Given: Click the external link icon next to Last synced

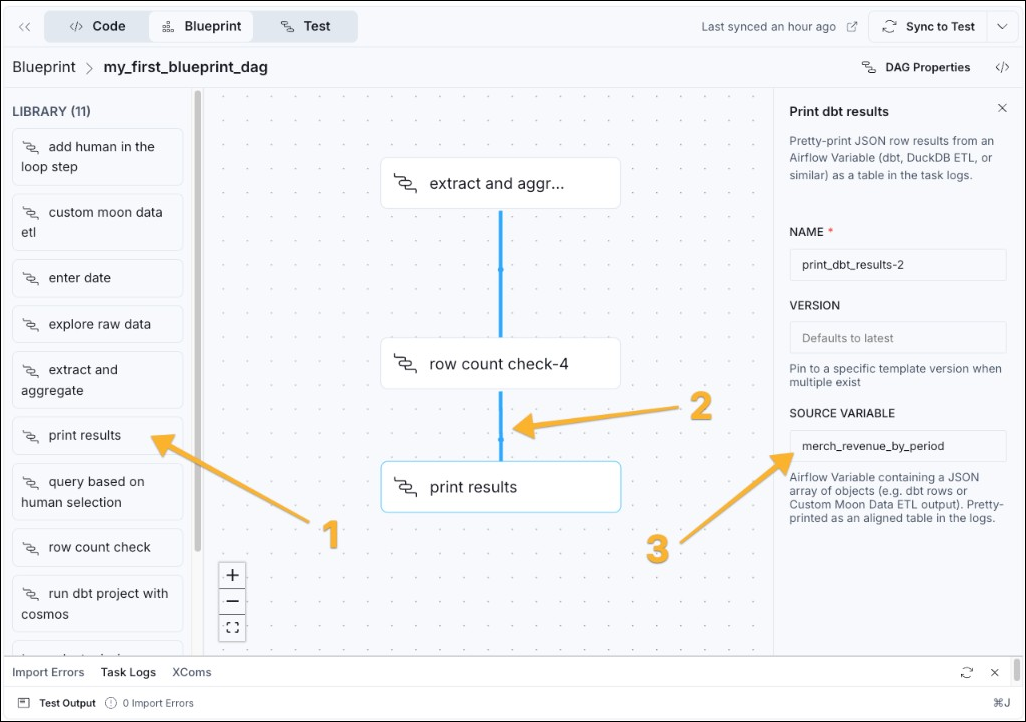Looking at the screenshot, I should pos(851,26).
